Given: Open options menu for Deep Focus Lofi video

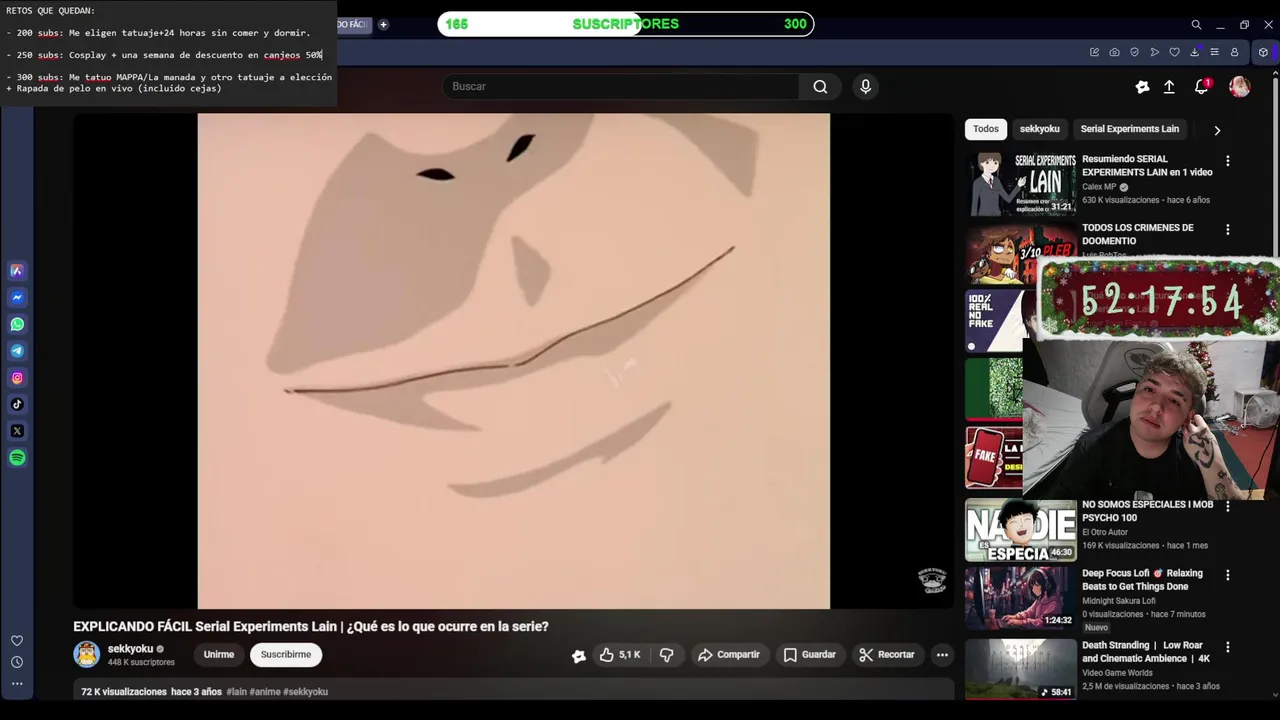Looking at the screenshot, I should (x=1228, y=576).
